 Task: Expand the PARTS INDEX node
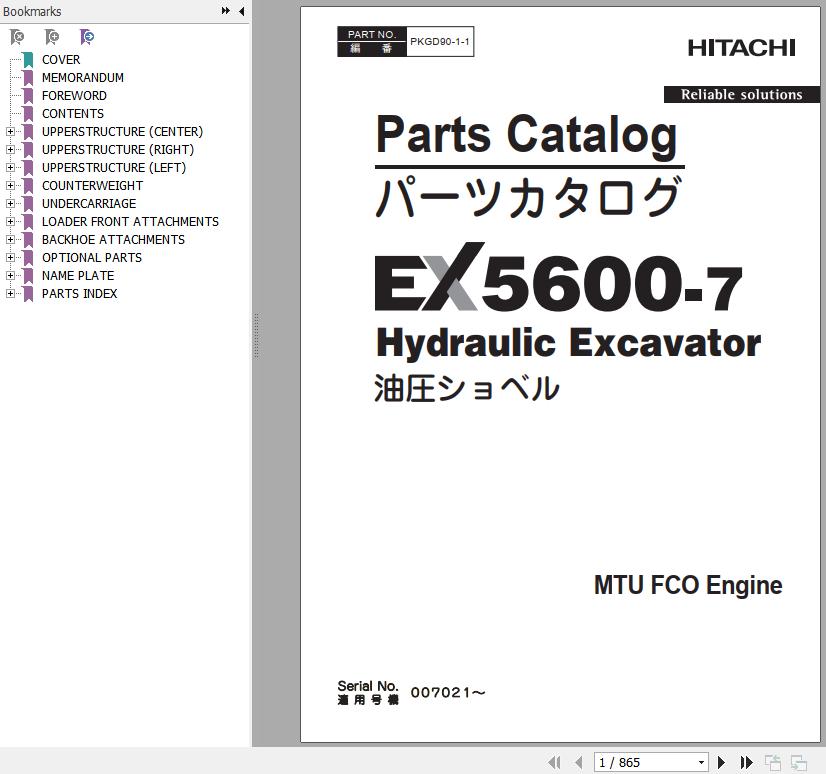click(10, 293)
